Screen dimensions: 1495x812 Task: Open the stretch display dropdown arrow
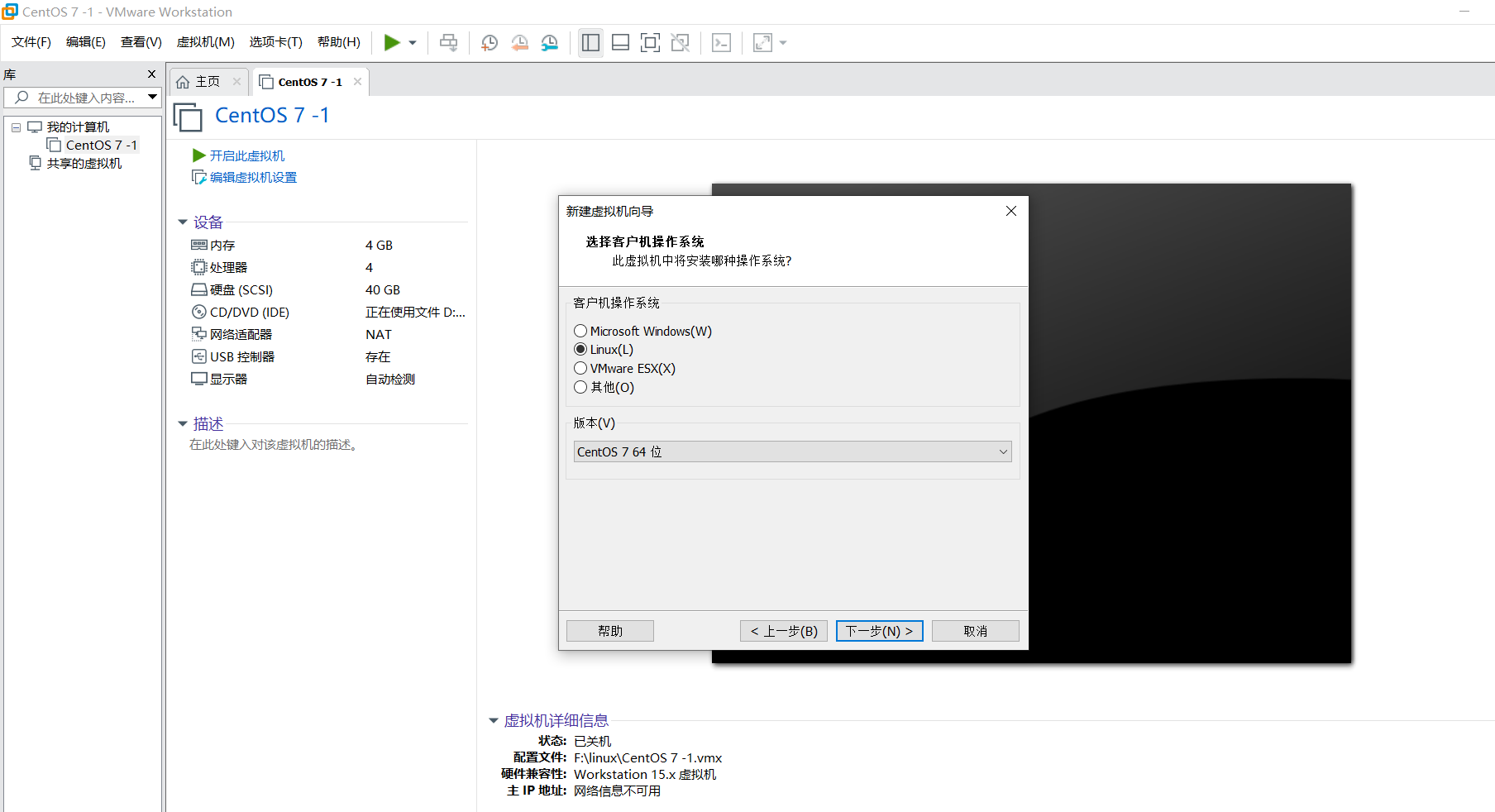[x=782, y=43]
